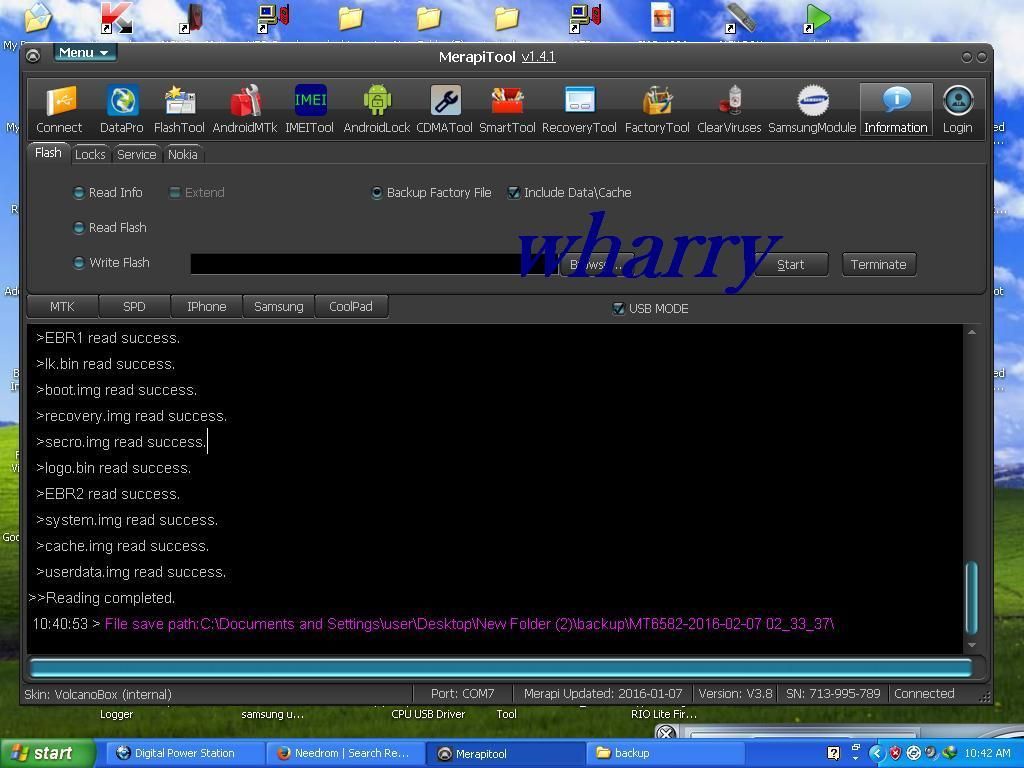1024x768 pixels.
Task: Click the 'system.img read success.' log line
Action: point(127,520)
